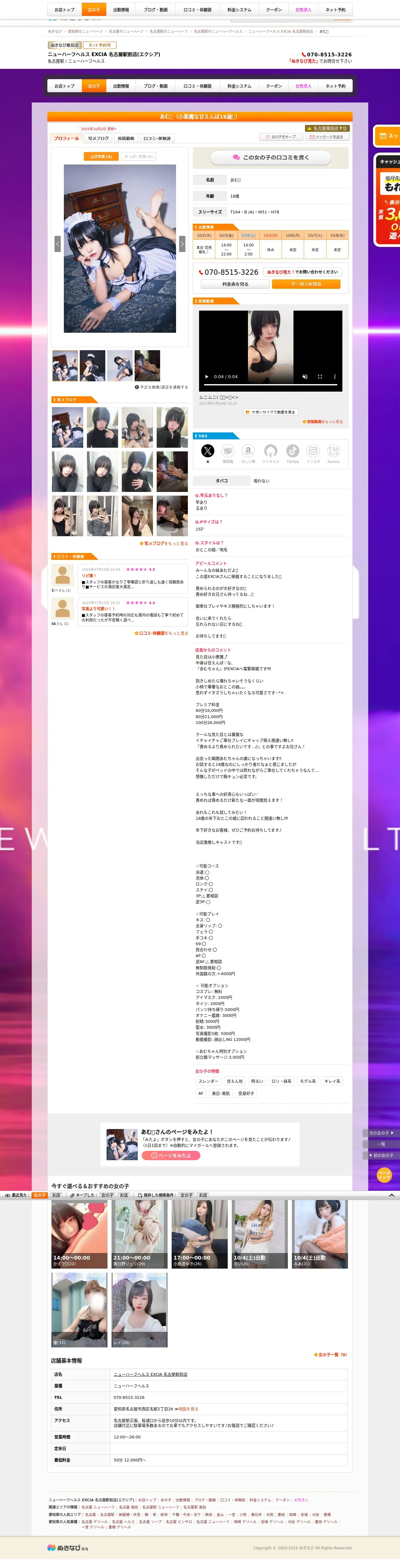Open 女性求人 in the dark framed nav bar
The height and width of the screenshot is (1568, 400).
[x=303, y=86]
